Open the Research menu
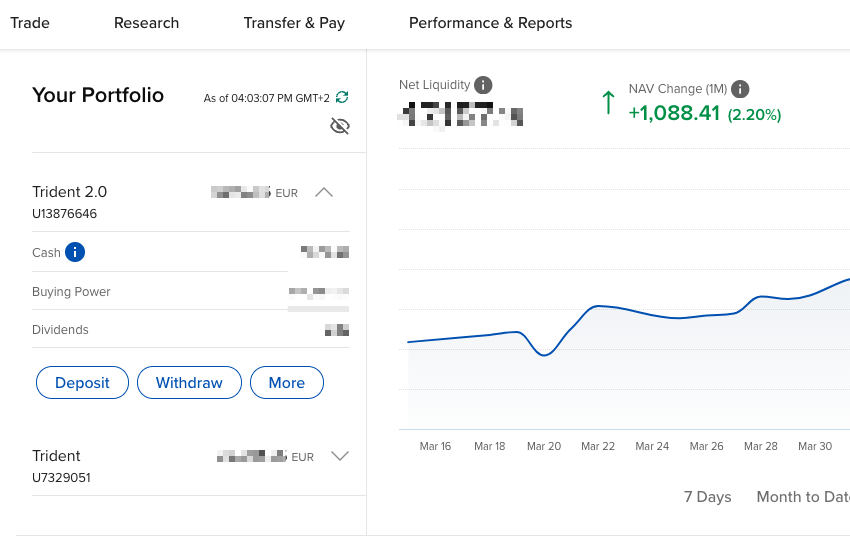The height and width of the screenshot is (560, 850). click(146, 23)
